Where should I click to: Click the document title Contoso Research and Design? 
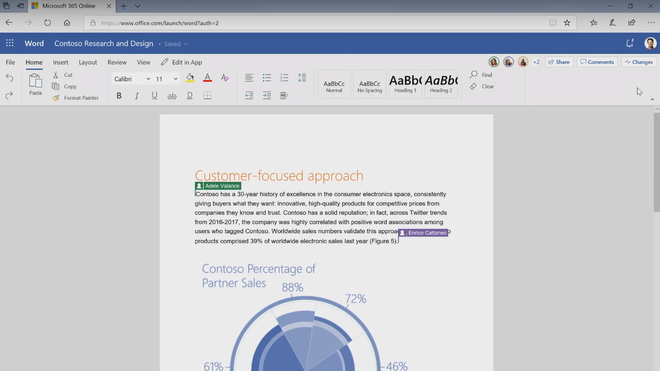coord(104,43)
